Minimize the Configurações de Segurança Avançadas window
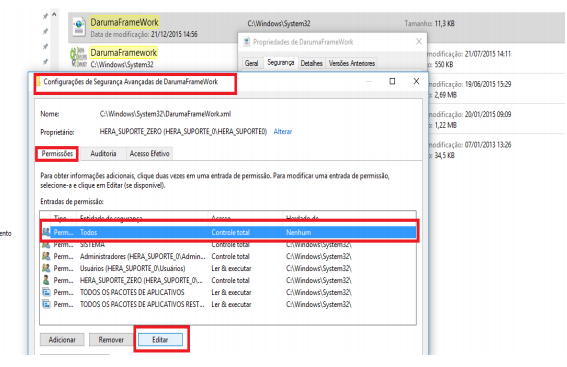Viewport: 567px width, 367px height. tap(369, 81)
